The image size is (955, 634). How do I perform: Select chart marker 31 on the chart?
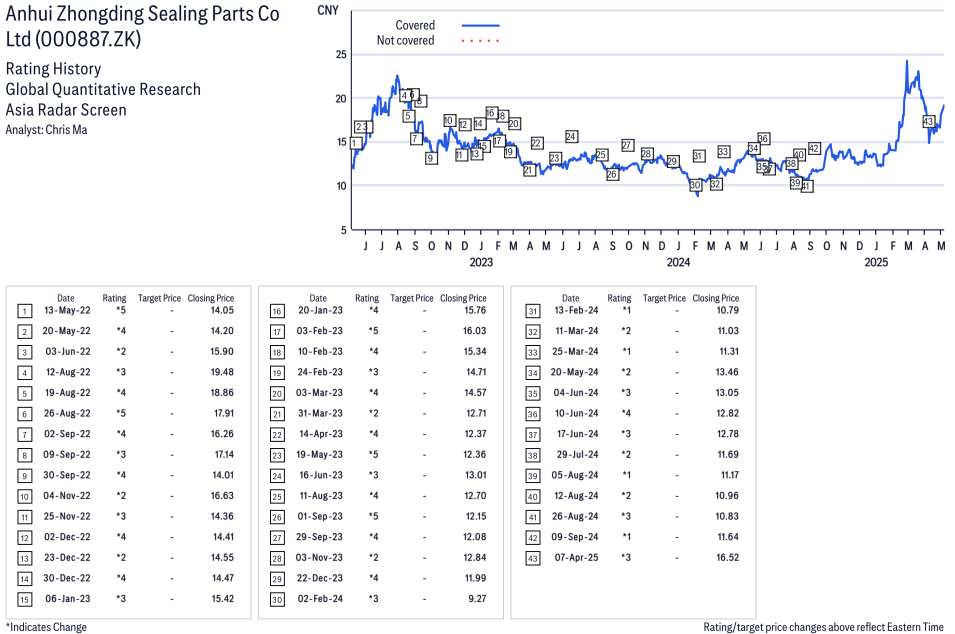698,156
